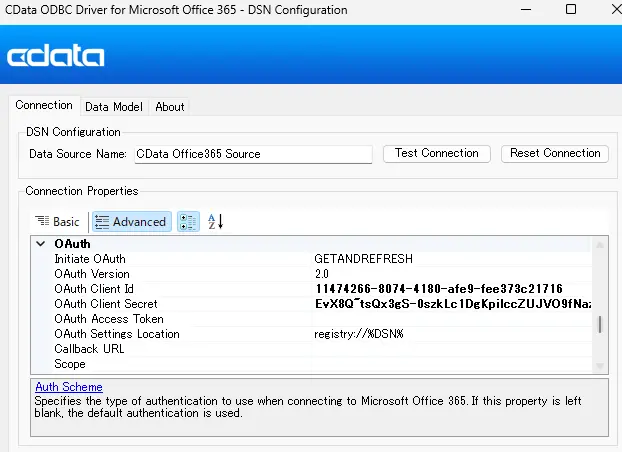The height and width of the screenshot is (452, 622).
Task: Open the Connection tab
Action: 44,105
